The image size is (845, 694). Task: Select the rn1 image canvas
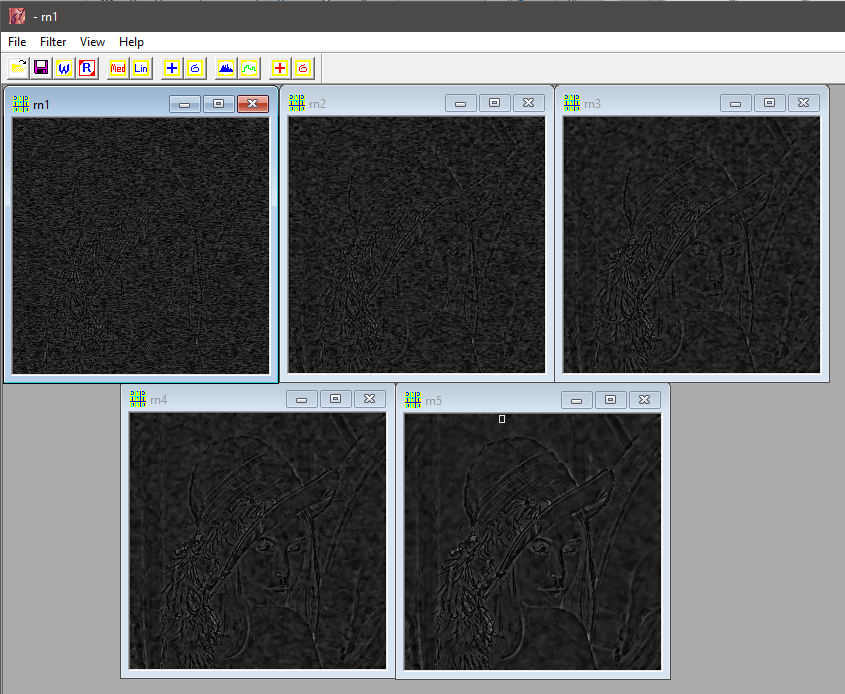pyautogui.click(x=141, y=246)
